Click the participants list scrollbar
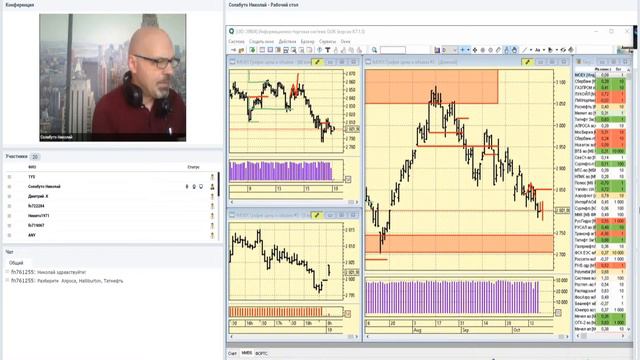Viewport: 640px width, 360px height. [219, 184]
